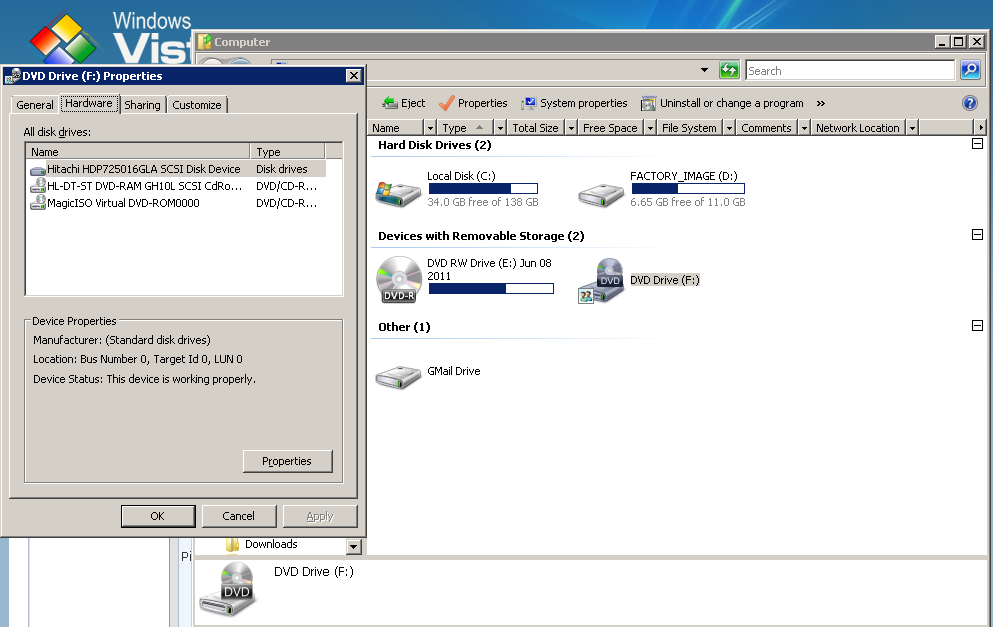Open the Type column dropdown arrow

pyautogui.click(x=500, y=128)
